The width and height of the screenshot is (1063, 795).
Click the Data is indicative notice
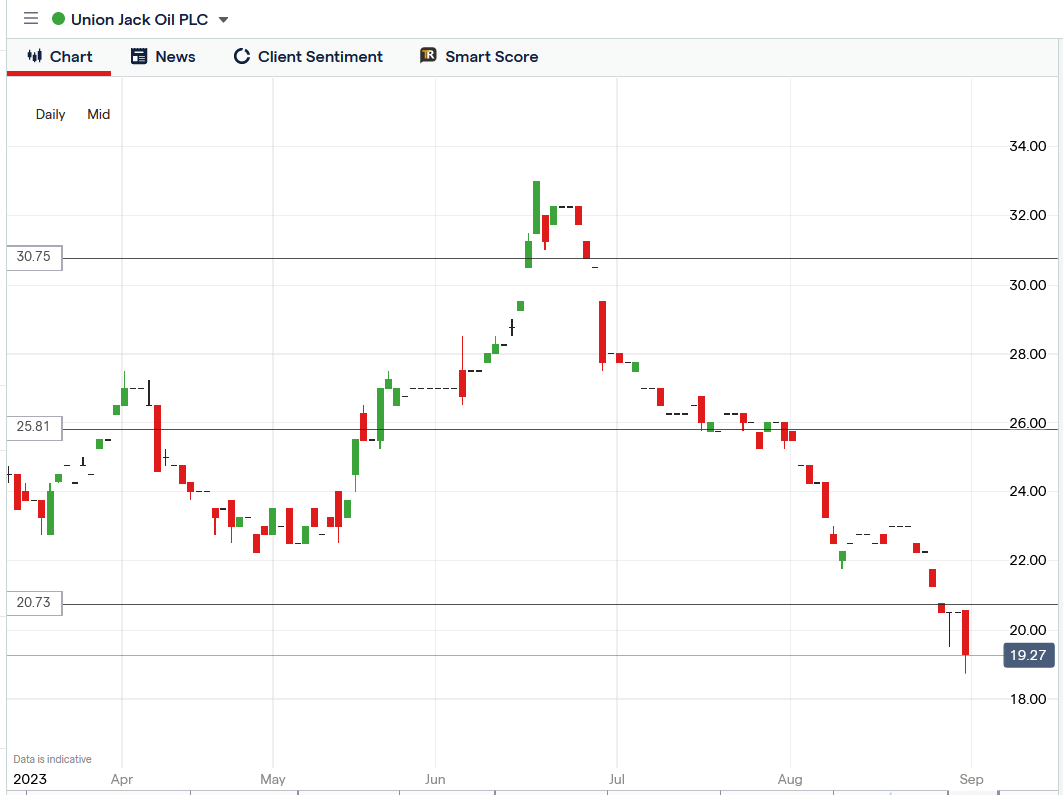(x=52, y=759)
